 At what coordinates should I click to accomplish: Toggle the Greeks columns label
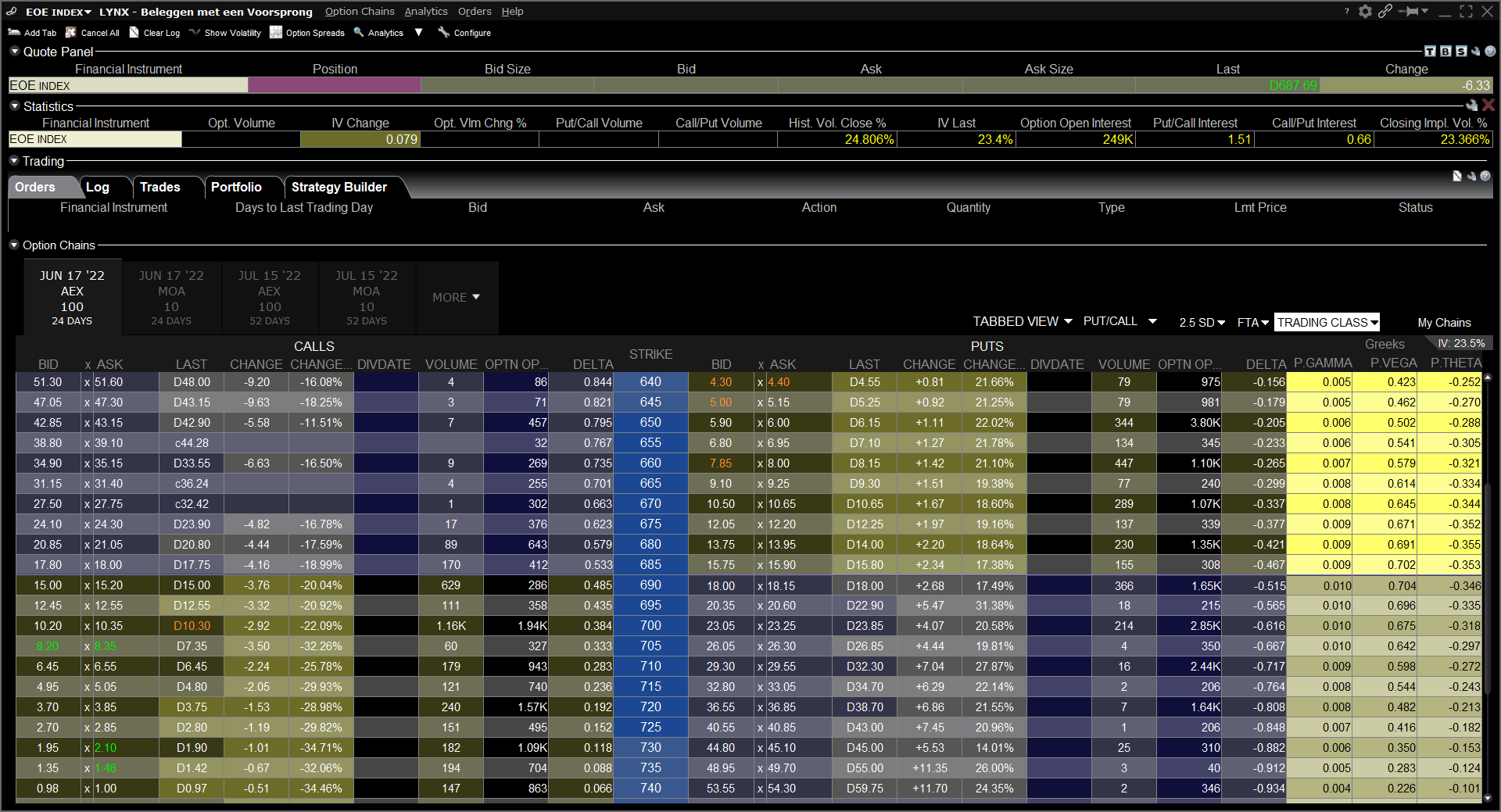point(1385,344)
